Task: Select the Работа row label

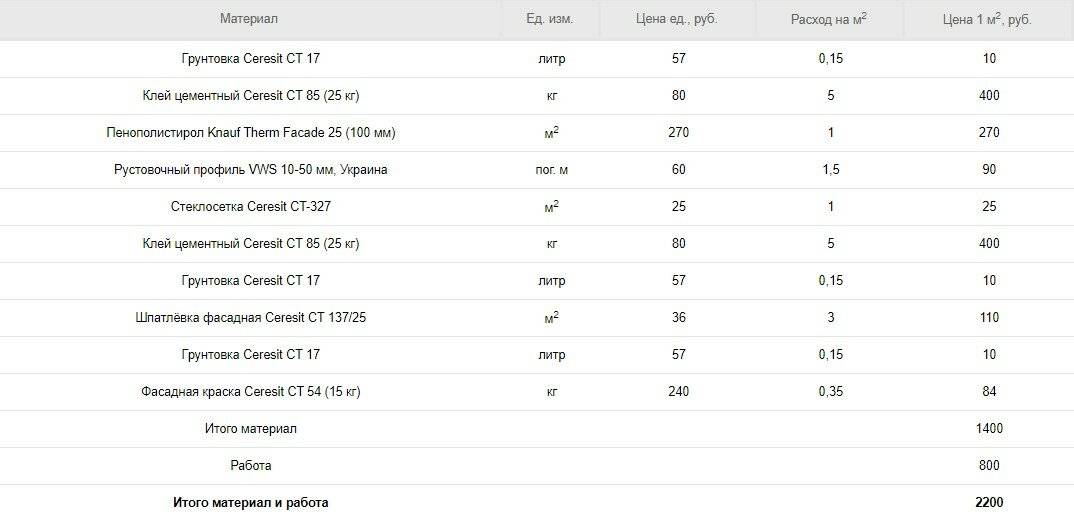Action: coord(250,466)
